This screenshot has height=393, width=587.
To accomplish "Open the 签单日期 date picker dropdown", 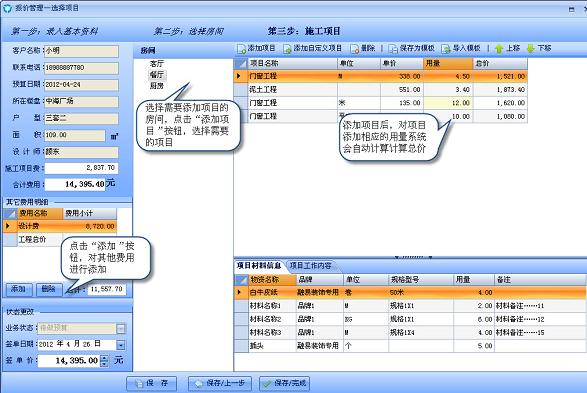I will (x=121, y=345).
